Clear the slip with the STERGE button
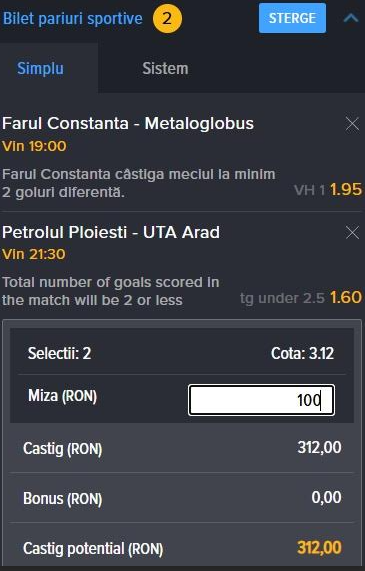Image resolution: width=365 pixels, height=571 pixels. click(x=292, y=18)
